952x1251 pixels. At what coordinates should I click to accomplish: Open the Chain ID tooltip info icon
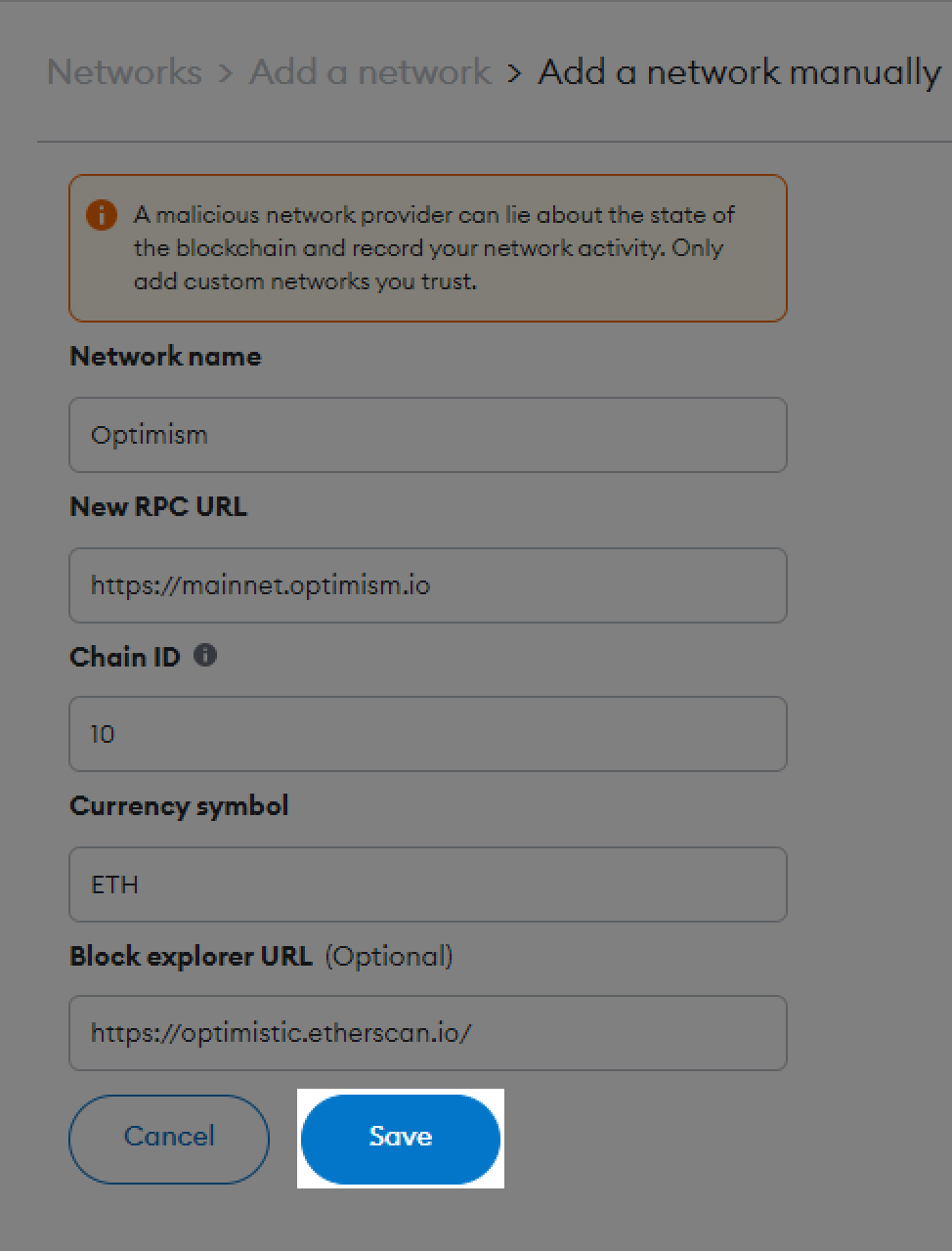pos(205,657)
